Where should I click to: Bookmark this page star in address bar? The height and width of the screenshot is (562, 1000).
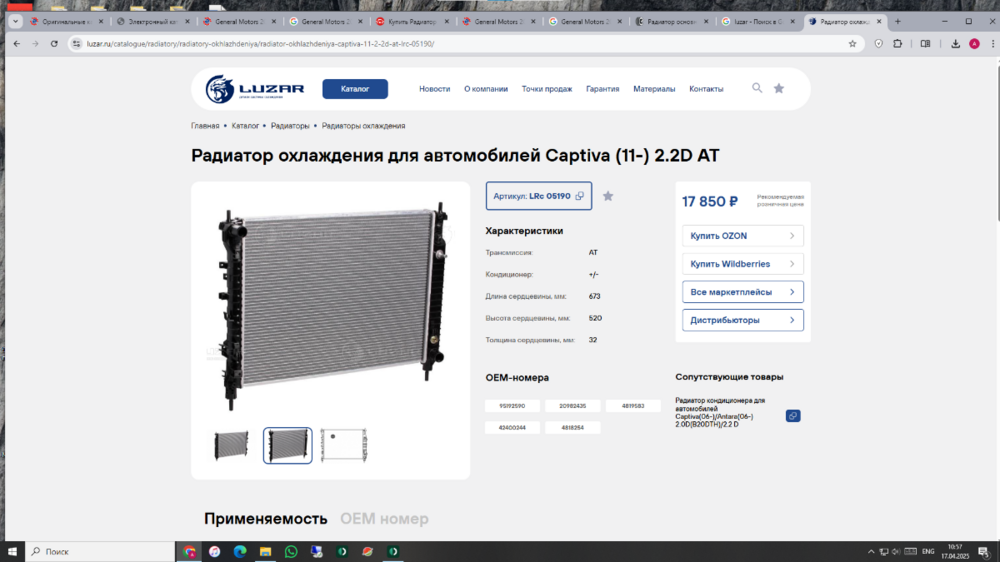[852, 43]
